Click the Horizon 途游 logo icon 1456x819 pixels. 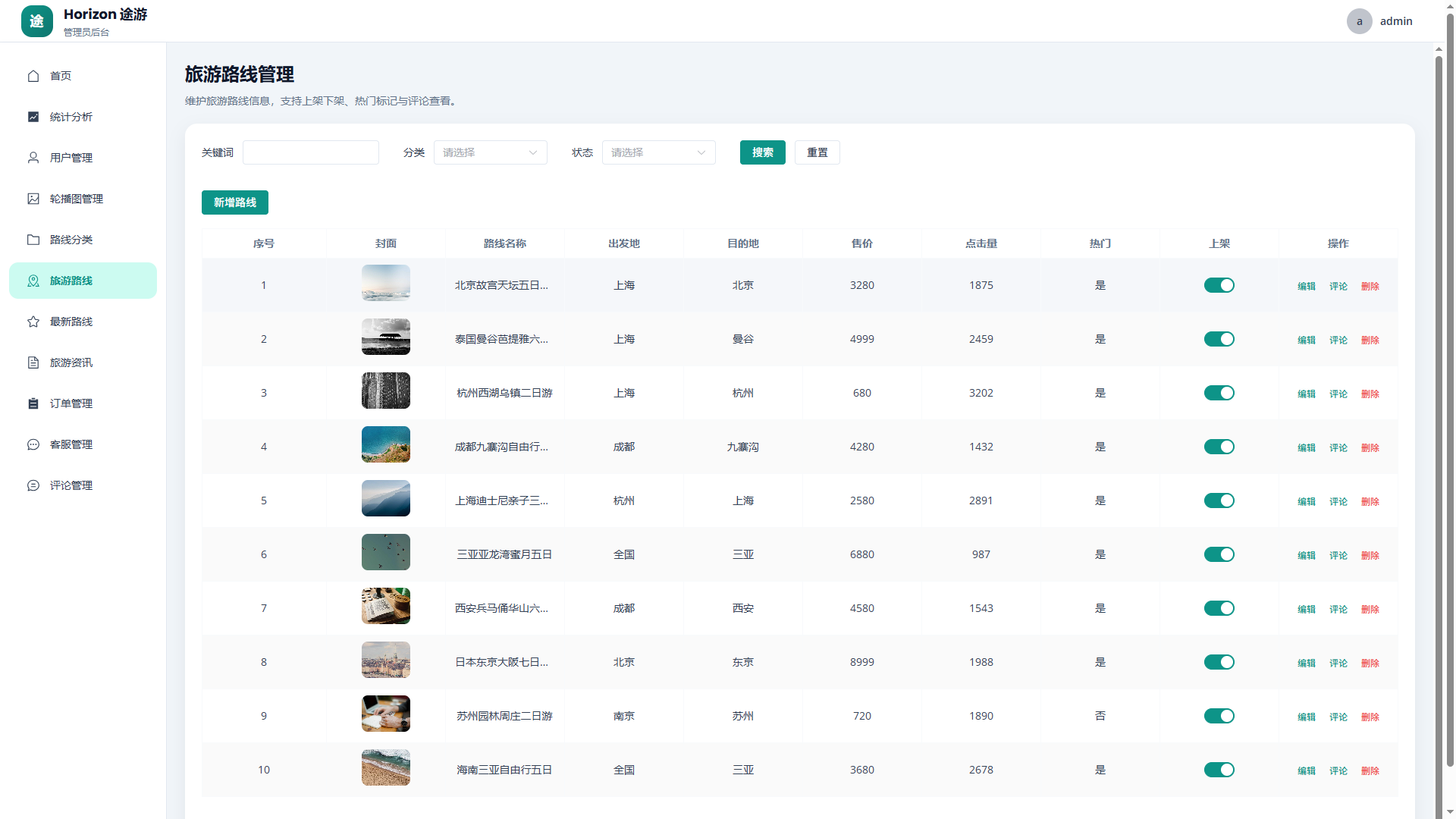[x=37, y=21]
